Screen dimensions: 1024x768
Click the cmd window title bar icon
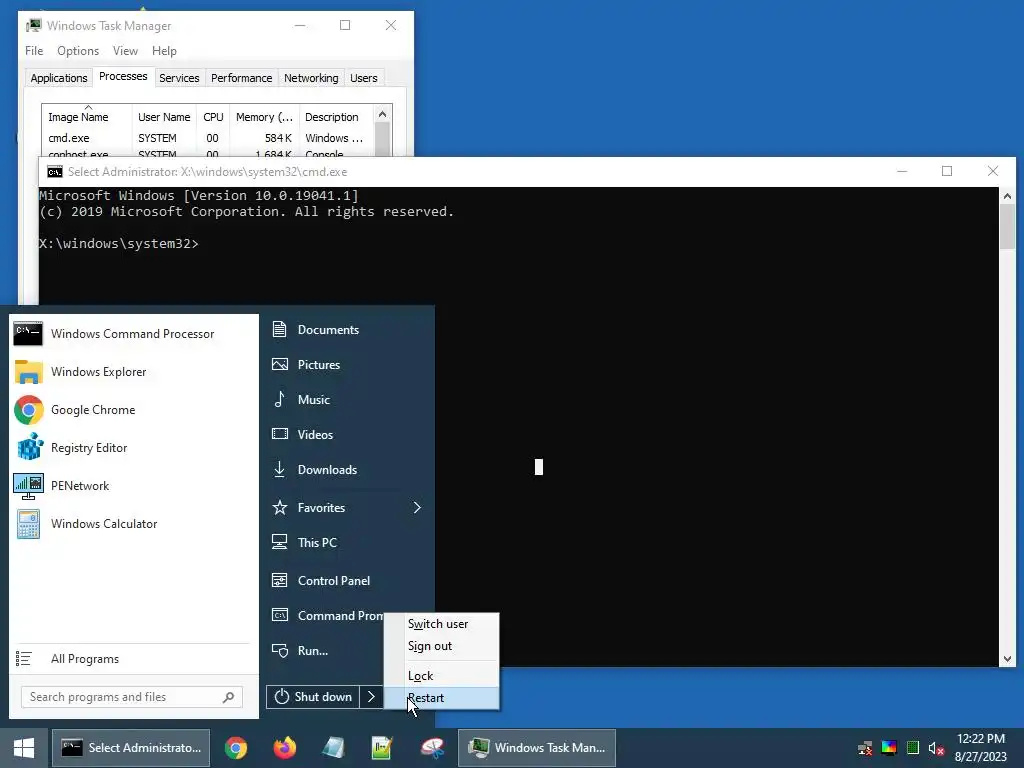55,172
